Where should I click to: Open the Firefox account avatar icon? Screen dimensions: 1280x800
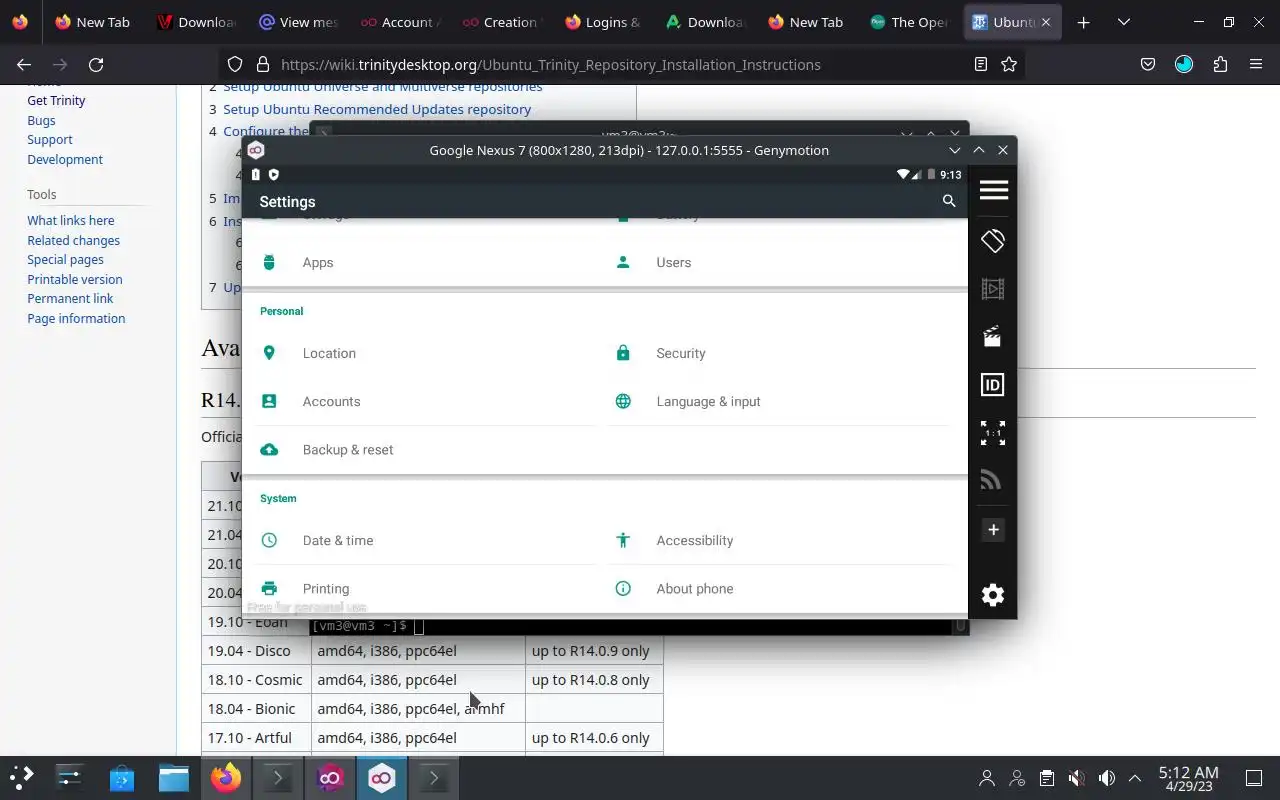(1184, 64)
